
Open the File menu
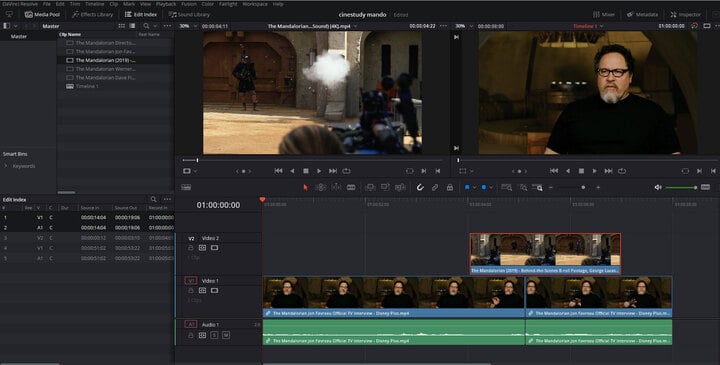pos(46,4)
